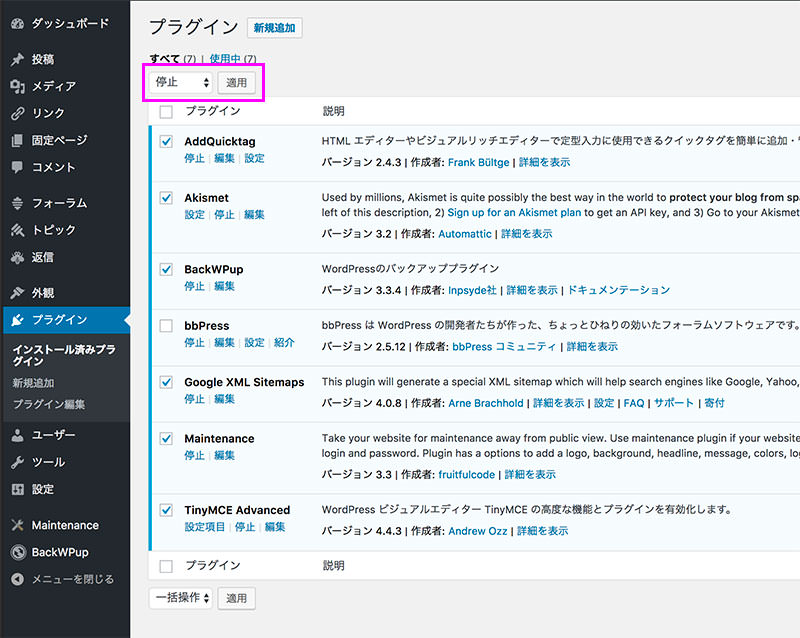Uncheck the AddQuicktag plugin checkbox
The width and height of the screenshot is (800, 638).
[x=168, y=141]
